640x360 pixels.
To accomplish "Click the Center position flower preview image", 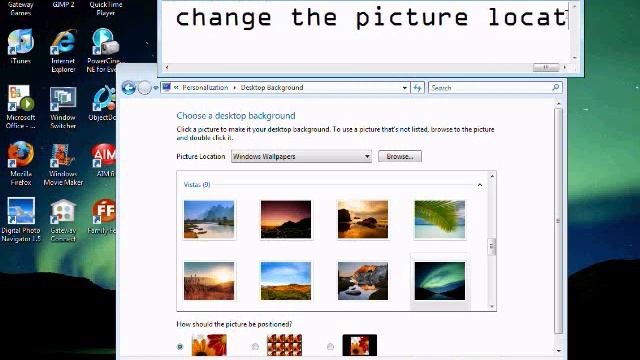I will (360, 345).
